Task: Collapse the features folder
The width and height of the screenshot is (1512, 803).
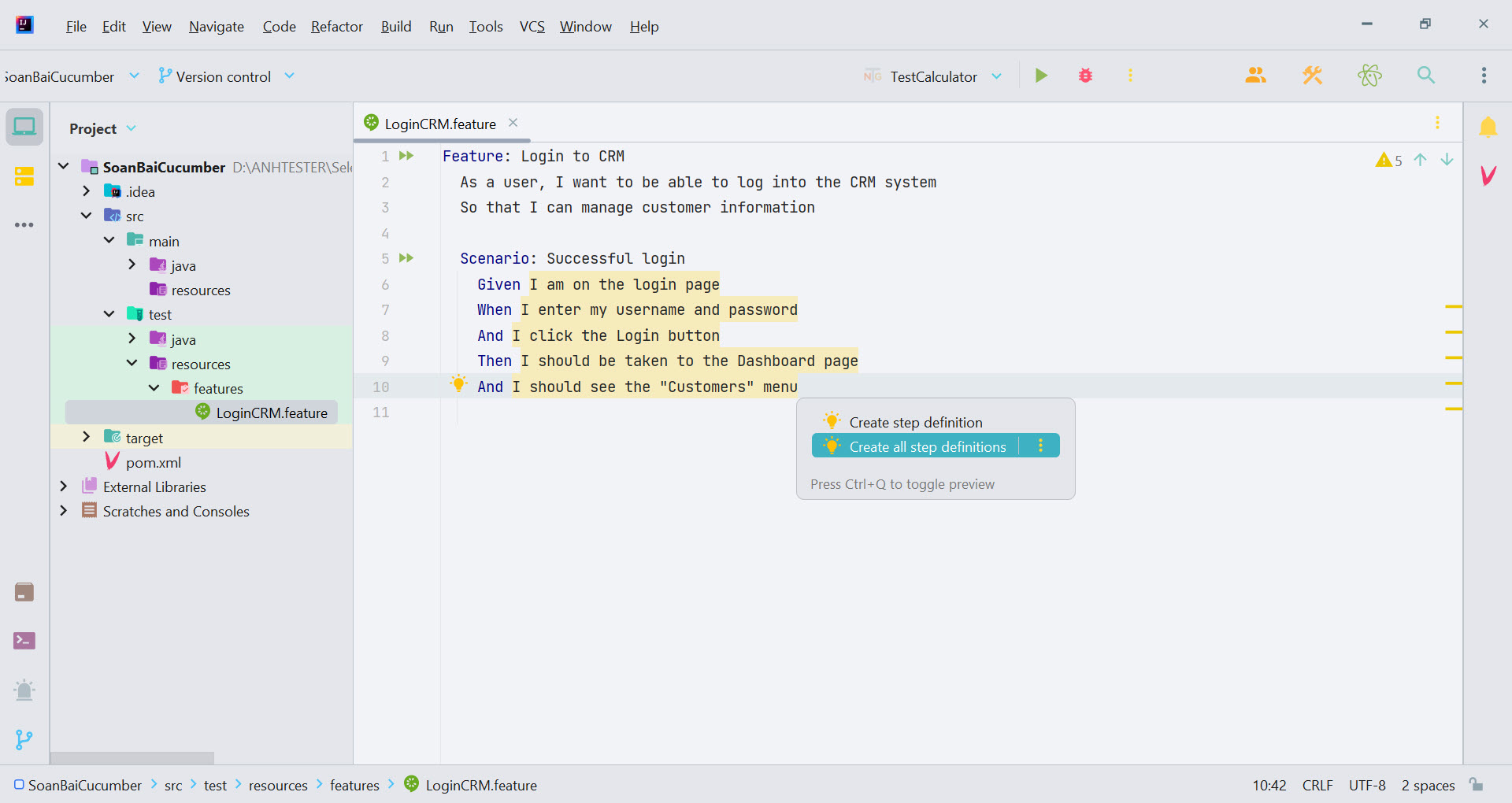Action: pyautogui.click(x=154, y=387)
